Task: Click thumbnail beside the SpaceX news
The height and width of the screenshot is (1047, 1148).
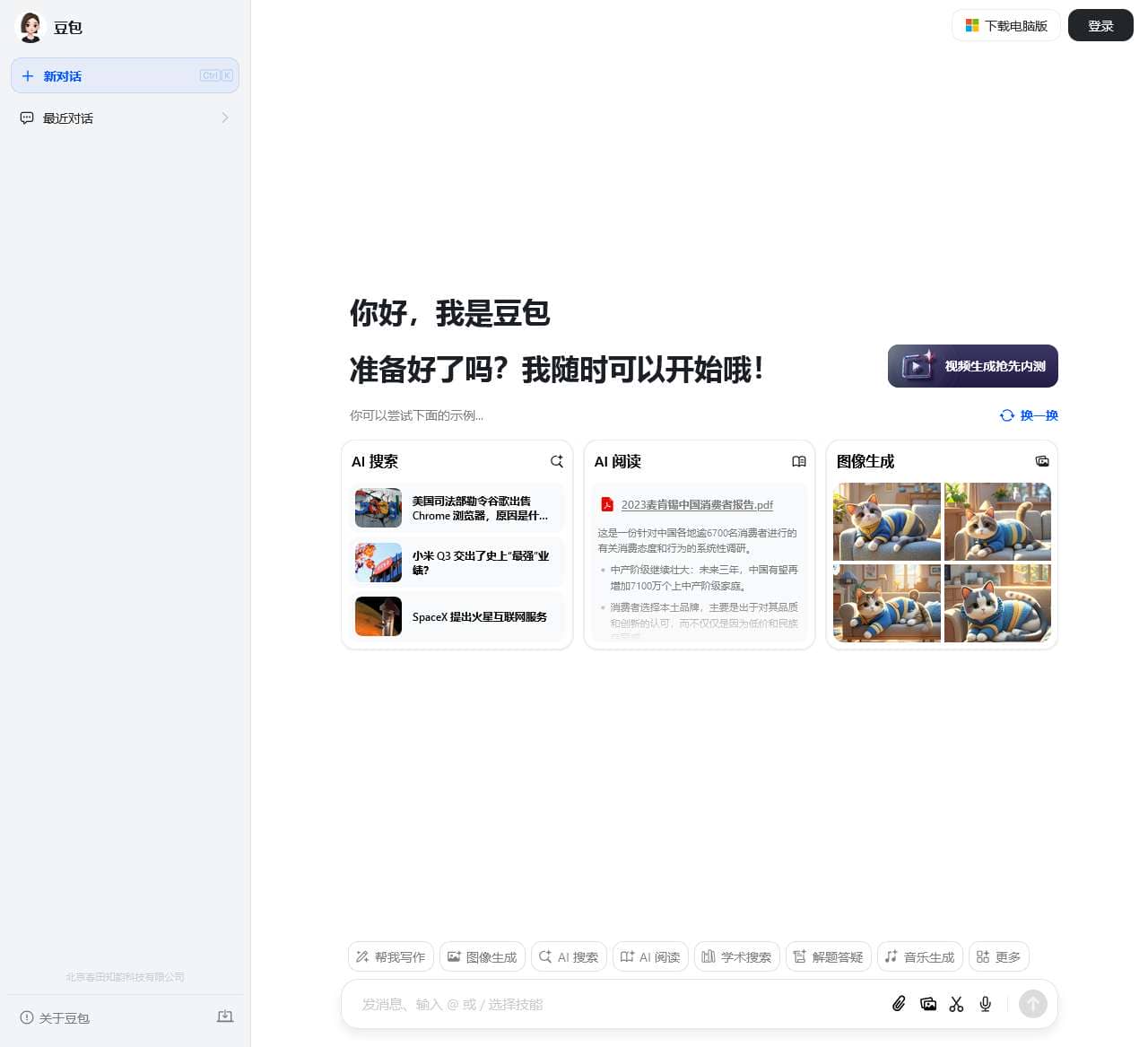Action: [x=378, y=616]
